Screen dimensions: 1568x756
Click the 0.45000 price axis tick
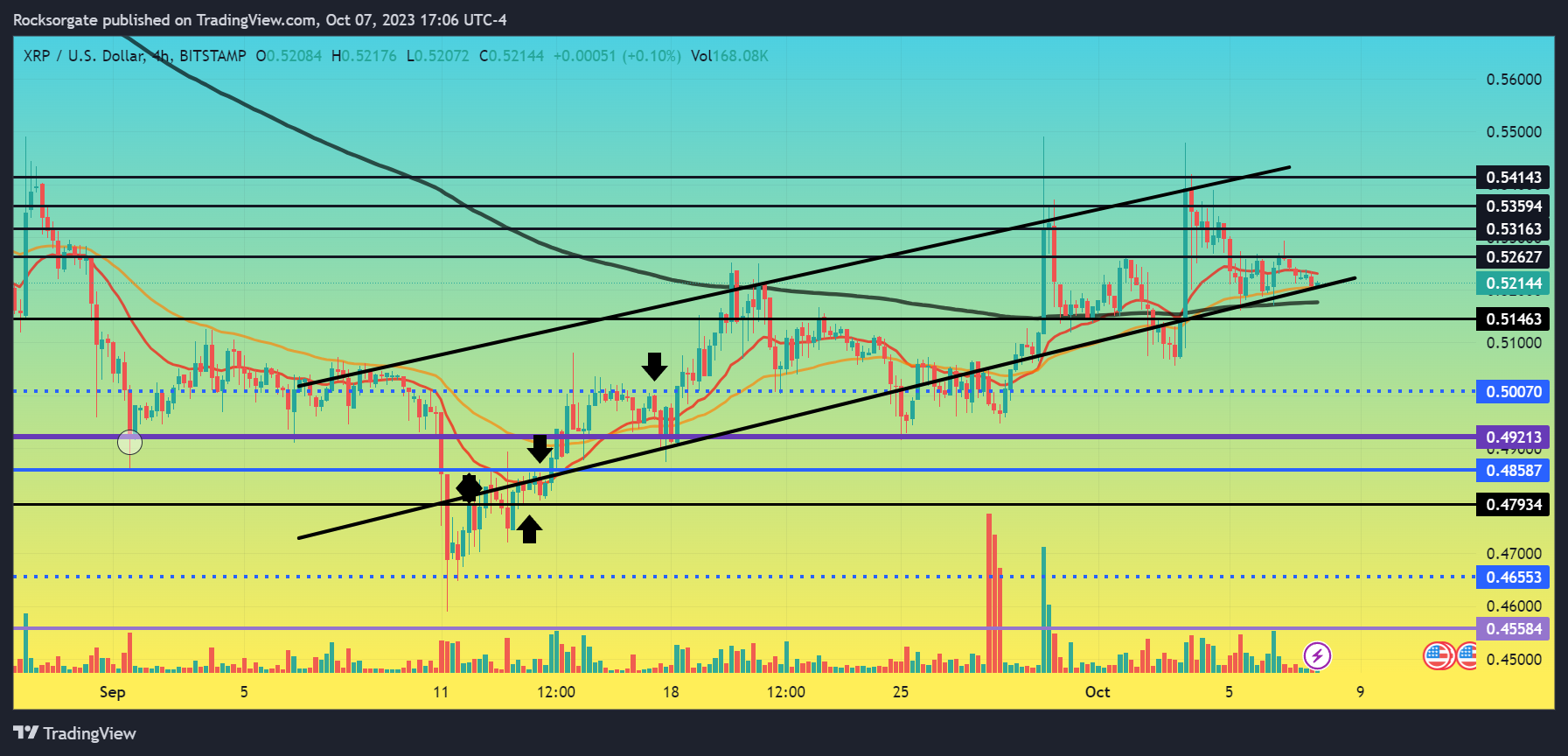tap(1514, 660)
